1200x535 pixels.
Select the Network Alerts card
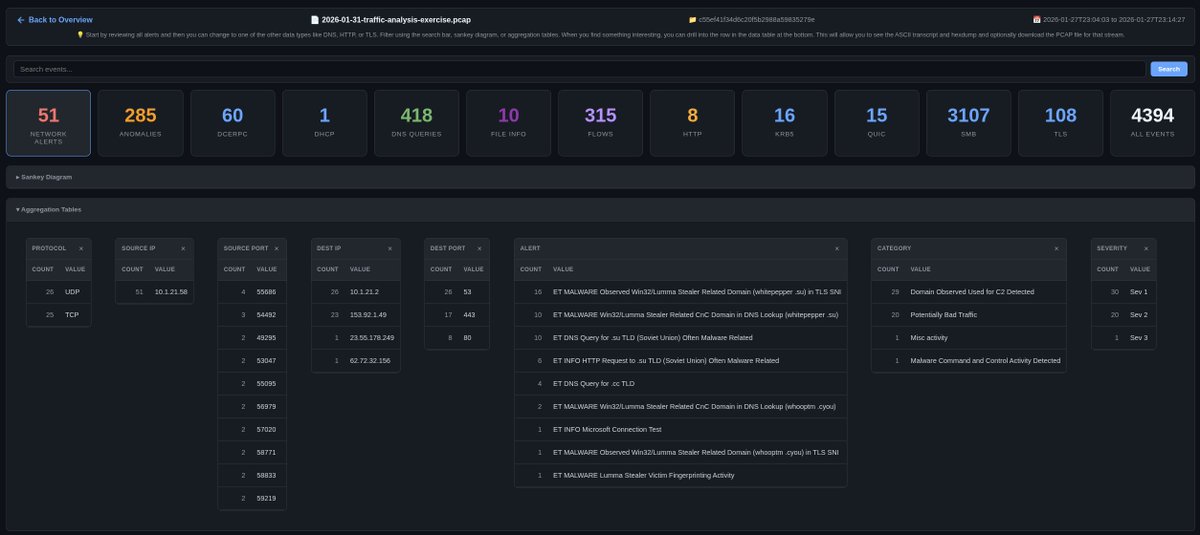48,123
